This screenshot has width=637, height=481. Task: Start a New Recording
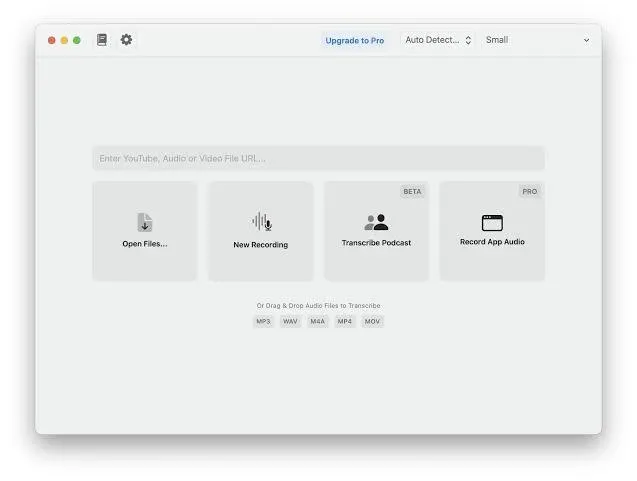[261, 231]
